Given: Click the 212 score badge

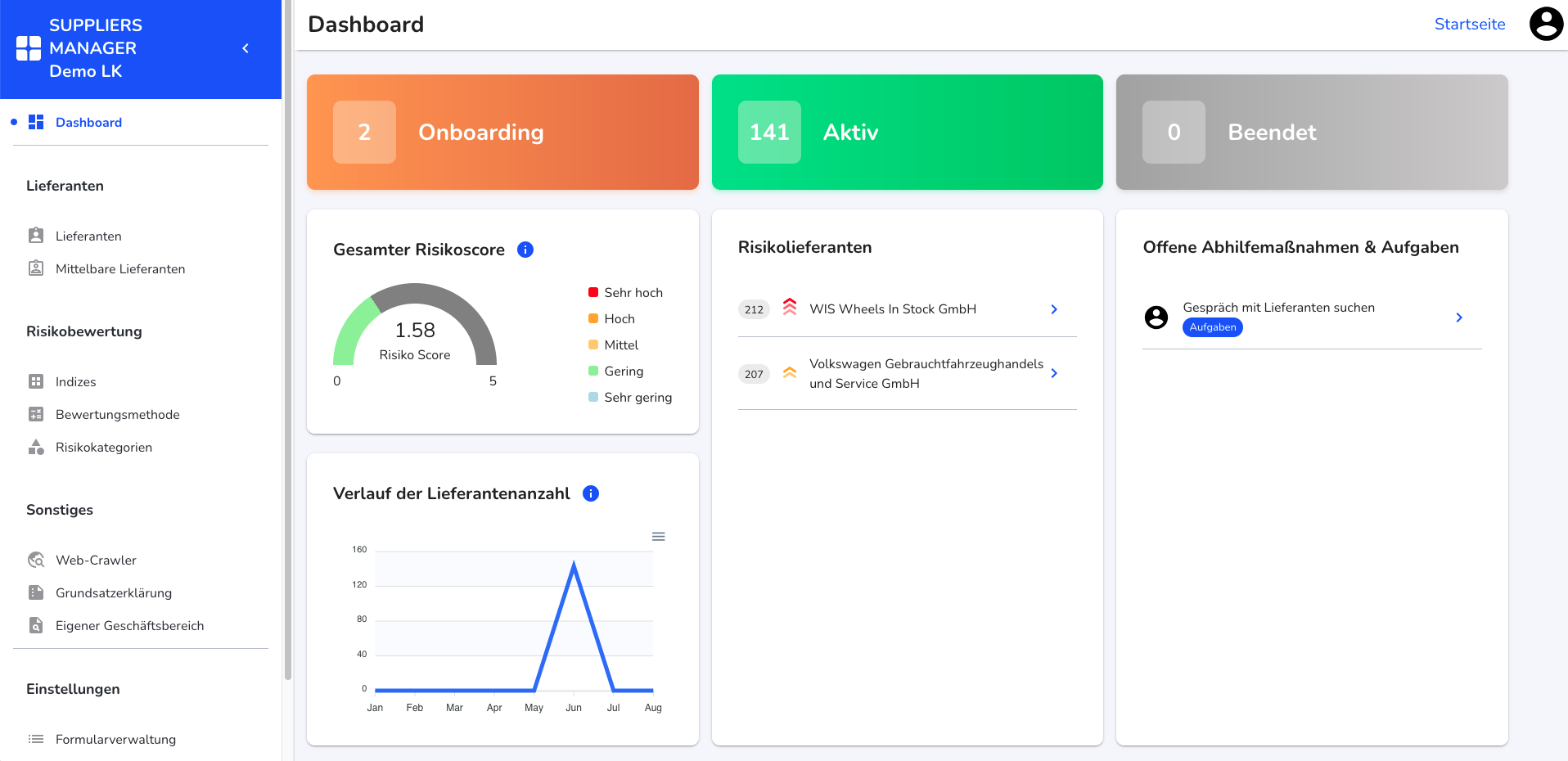Looking at the screenshot, I should click(754, 309).
